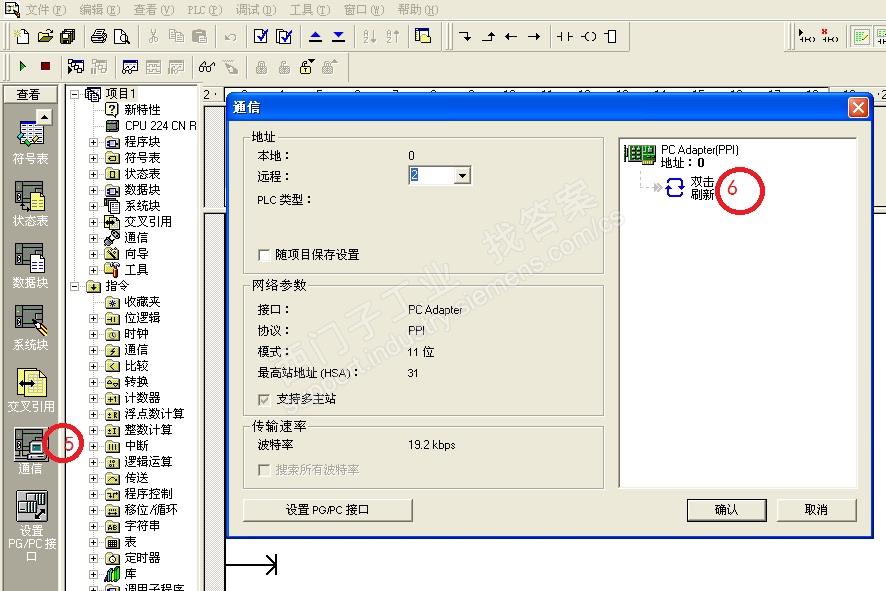Select 中断 in instruction tree
This screenshot has height=591, width=886.
[136, 446]
